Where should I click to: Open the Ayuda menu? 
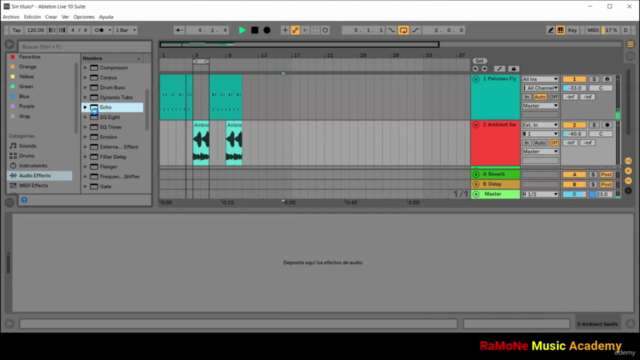point(106,17)
